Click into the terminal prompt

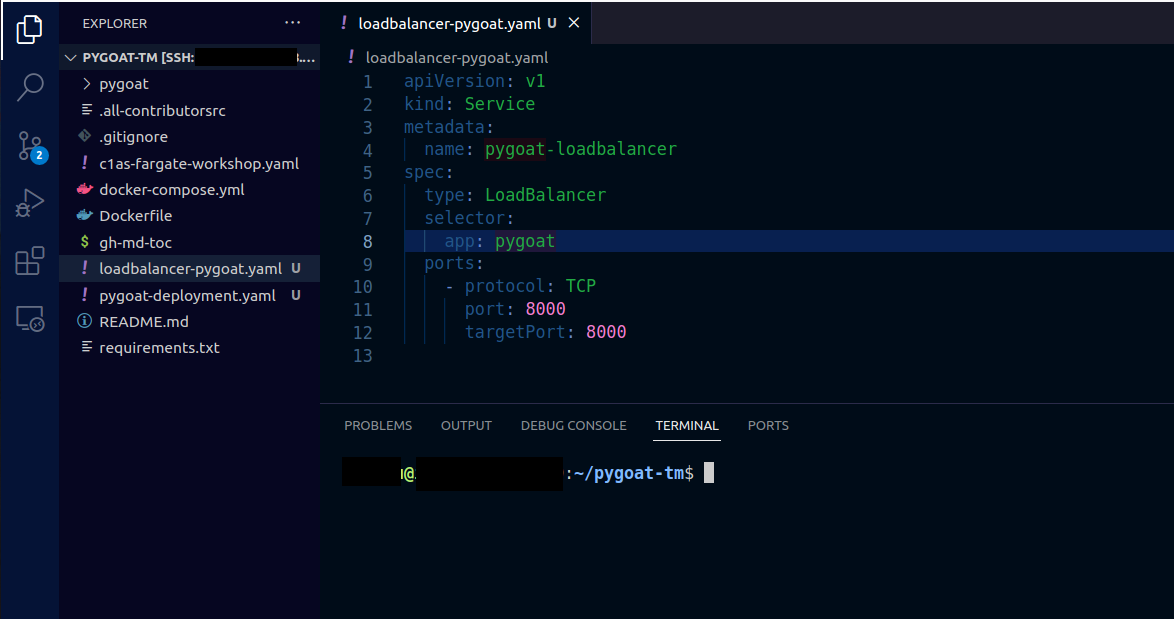click(x=708, y=473)
